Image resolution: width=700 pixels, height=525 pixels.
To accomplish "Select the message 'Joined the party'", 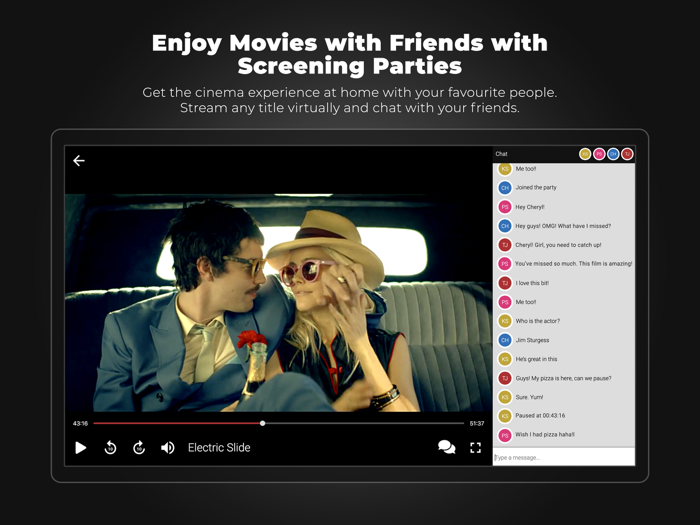I will pyautogui.click(x=536, y=188).
